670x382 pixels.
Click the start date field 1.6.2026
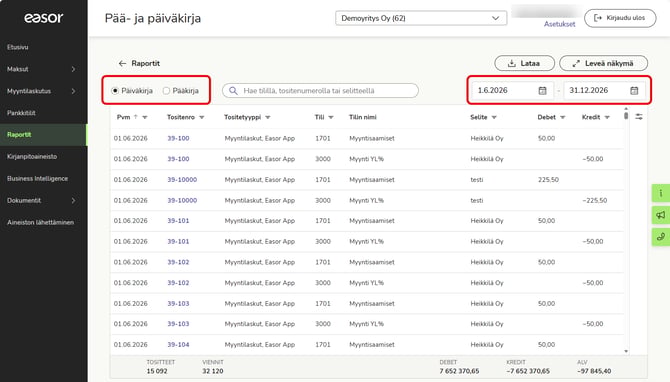click(513, 91)
